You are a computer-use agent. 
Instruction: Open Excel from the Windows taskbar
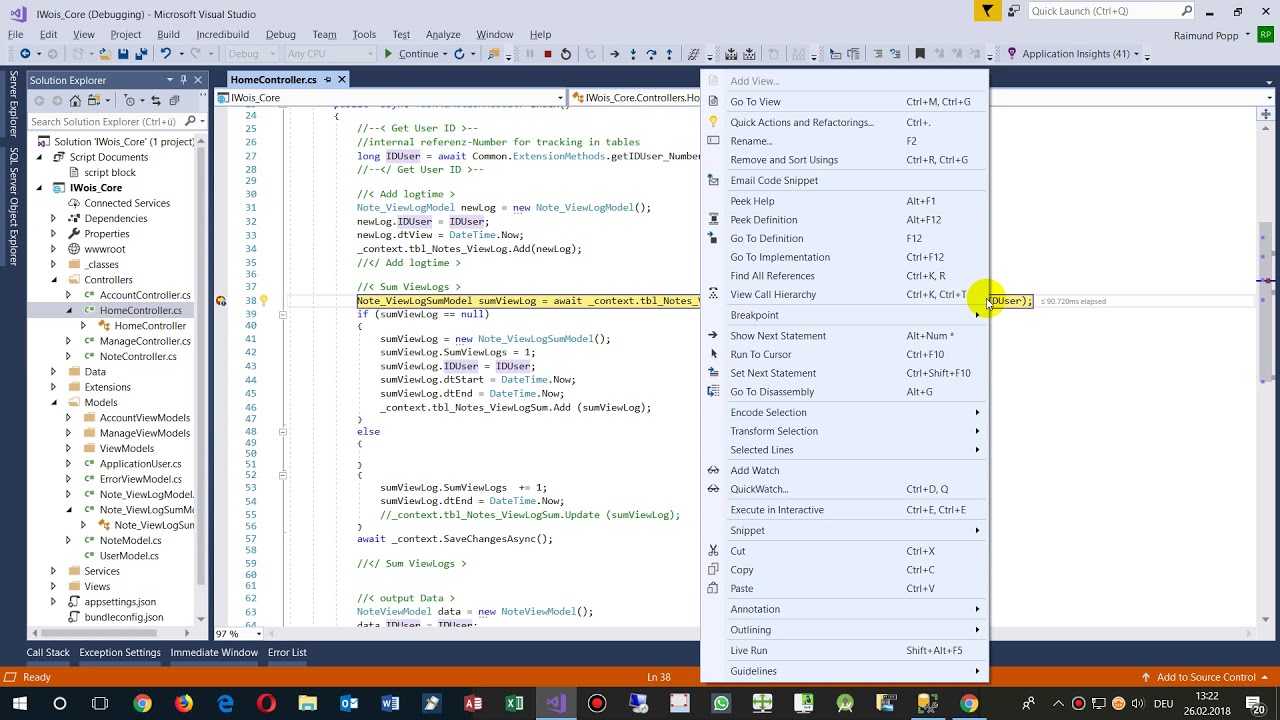click(x=514, y=703)
